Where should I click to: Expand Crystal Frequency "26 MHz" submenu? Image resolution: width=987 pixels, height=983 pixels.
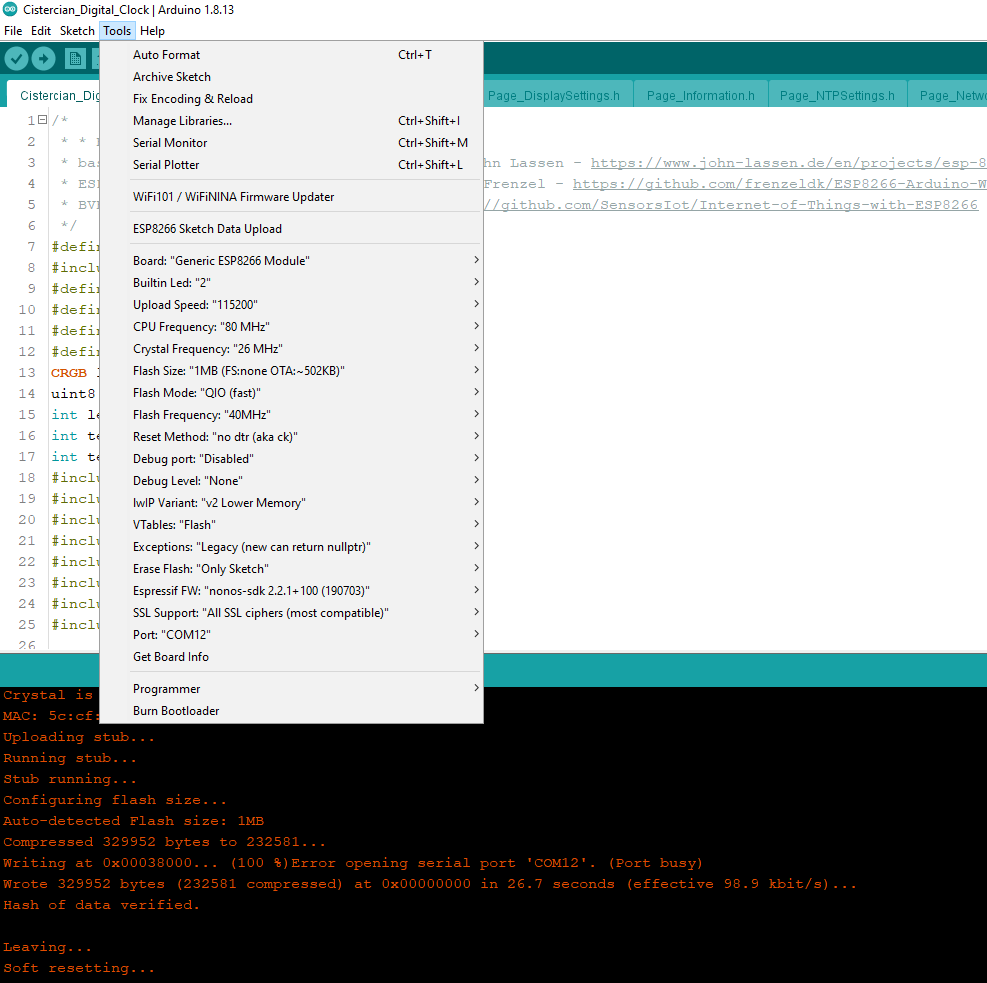tap(291, 349)
